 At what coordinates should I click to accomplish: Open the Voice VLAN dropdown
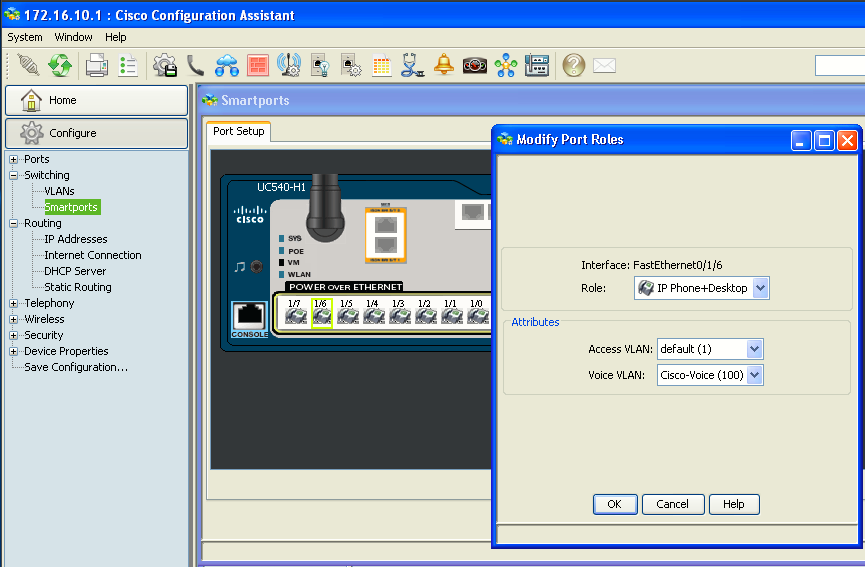710,375
